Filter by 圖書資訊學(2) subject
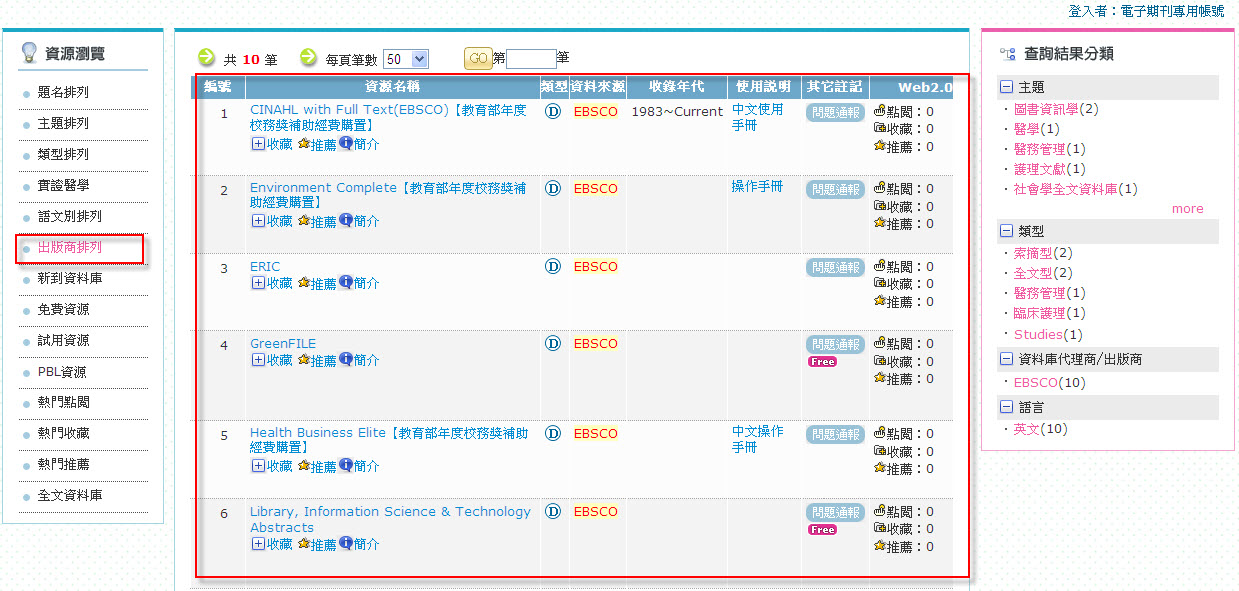Screen dimensions: 1239x591 pos(1056,109)
